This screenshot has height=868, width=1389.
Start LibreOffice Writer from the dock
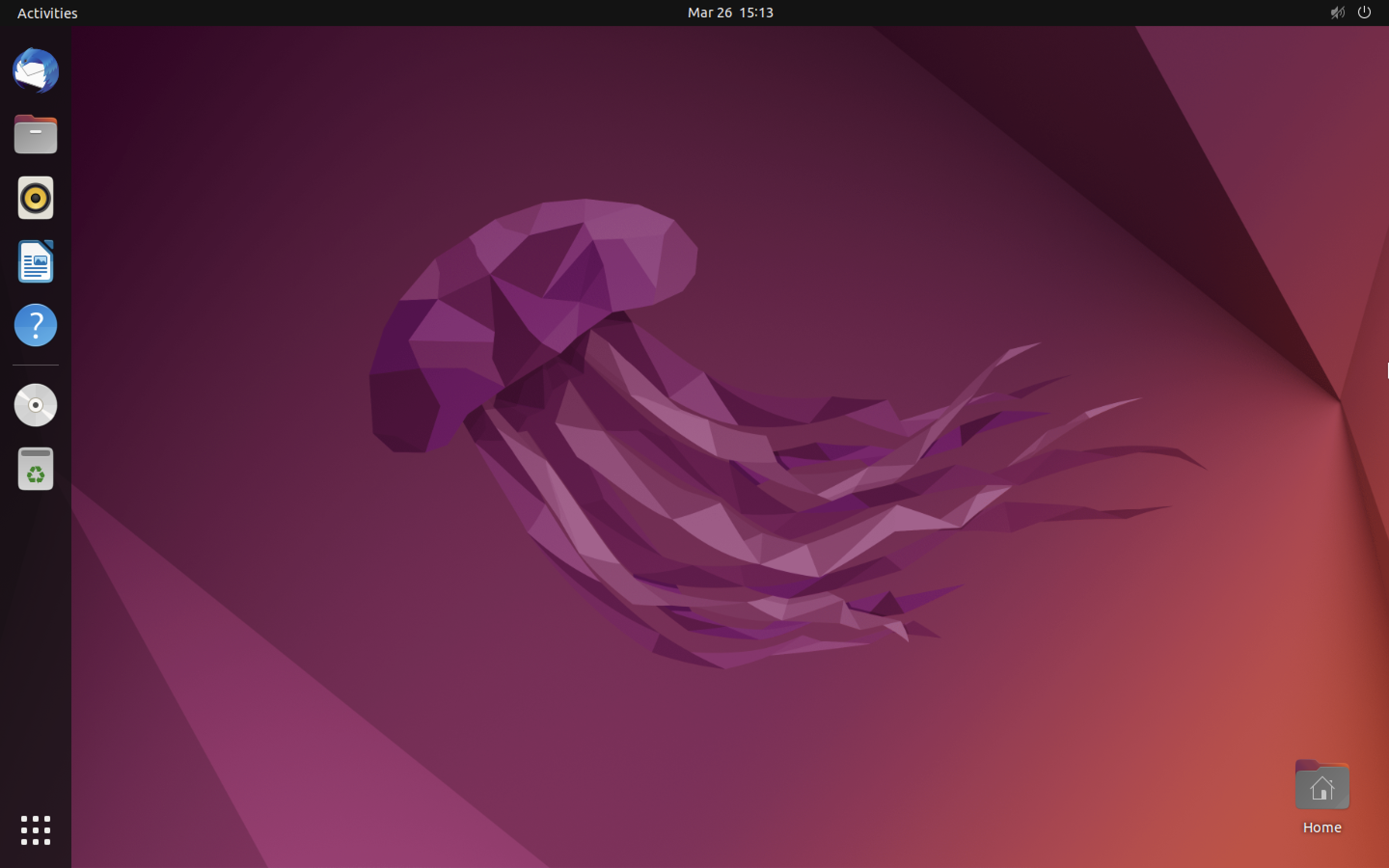tap(36, 262)
